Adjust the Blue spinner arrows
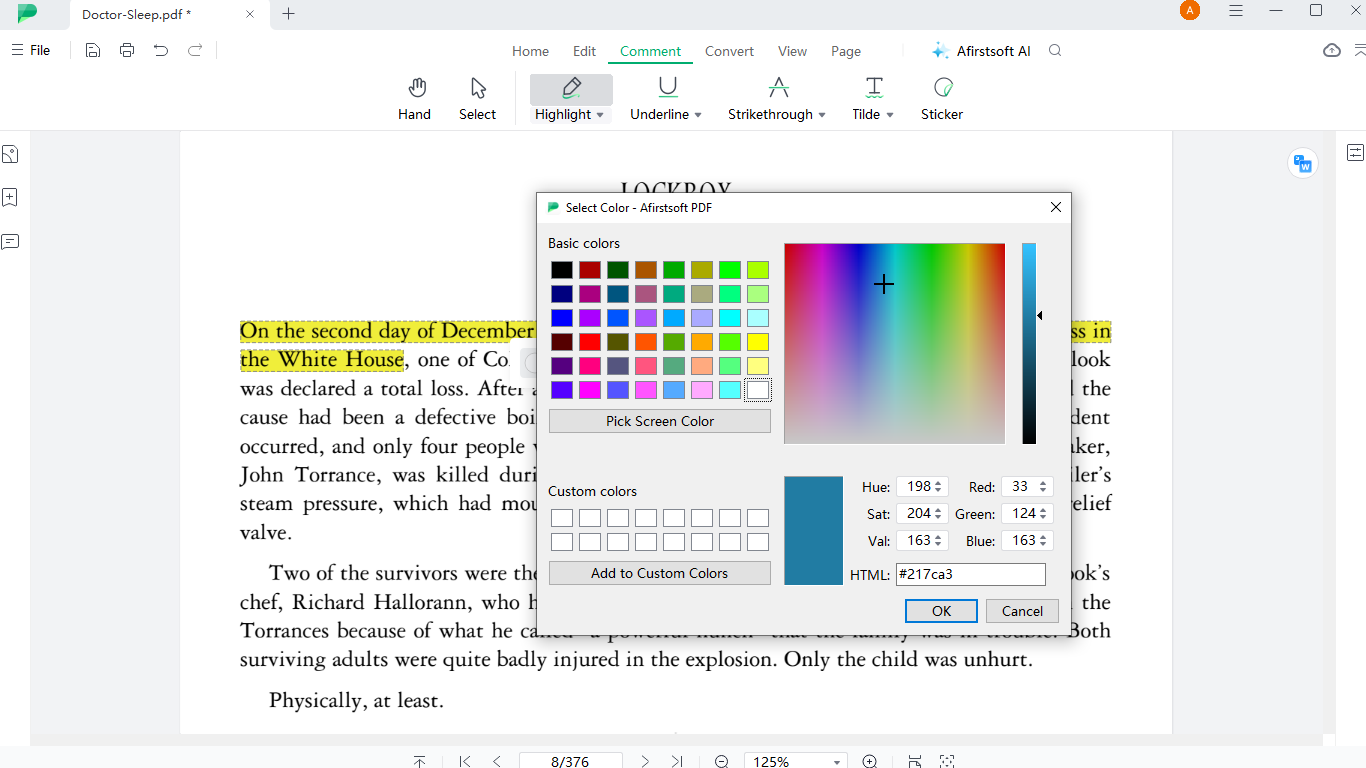Viewport: 1366px width, 768px height. click(x=1043, y=541)
